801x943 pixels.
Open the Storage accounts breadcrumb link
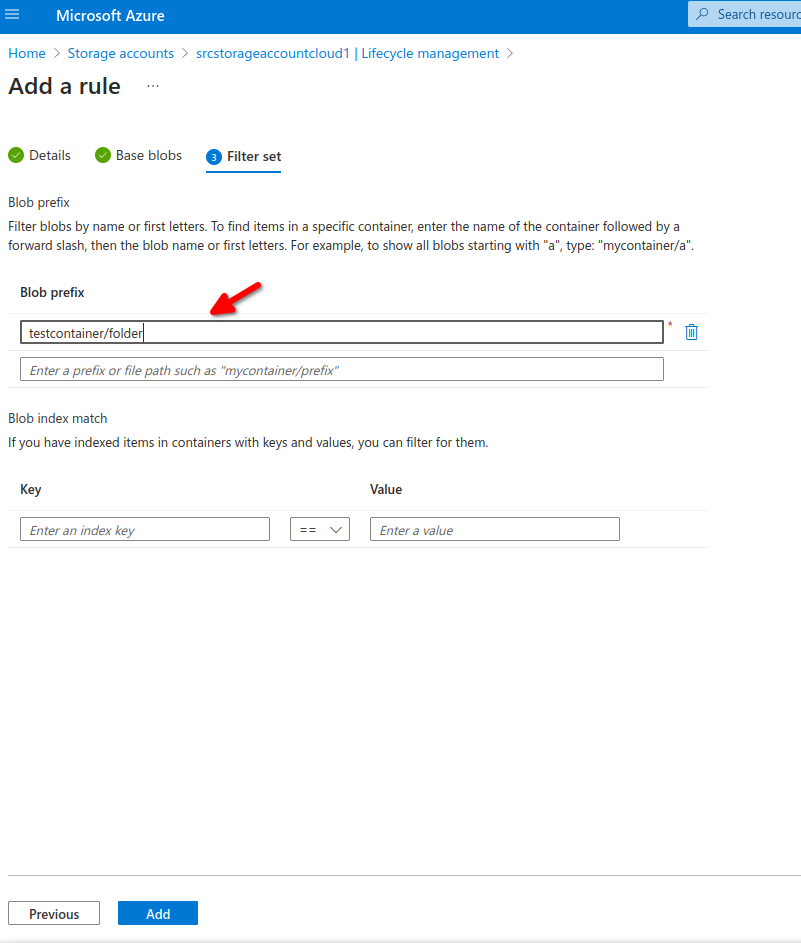[120, 53]
